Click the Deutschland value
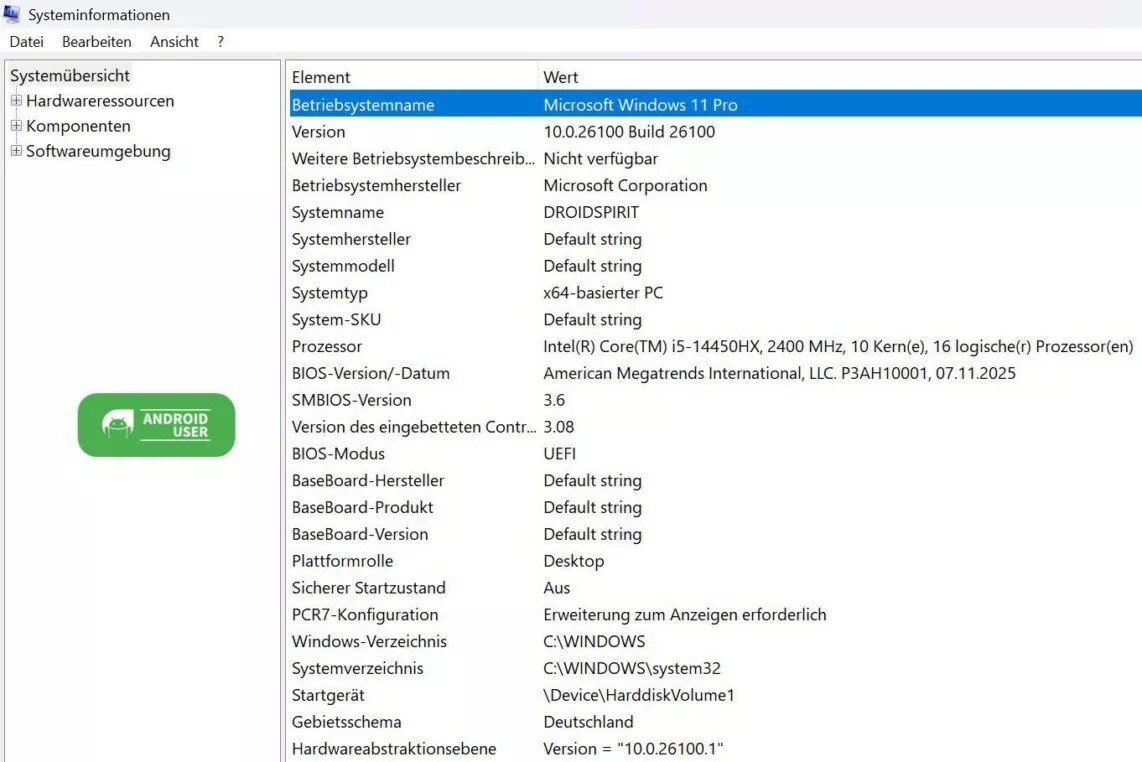1142x762 pixels. coord(588,722)
